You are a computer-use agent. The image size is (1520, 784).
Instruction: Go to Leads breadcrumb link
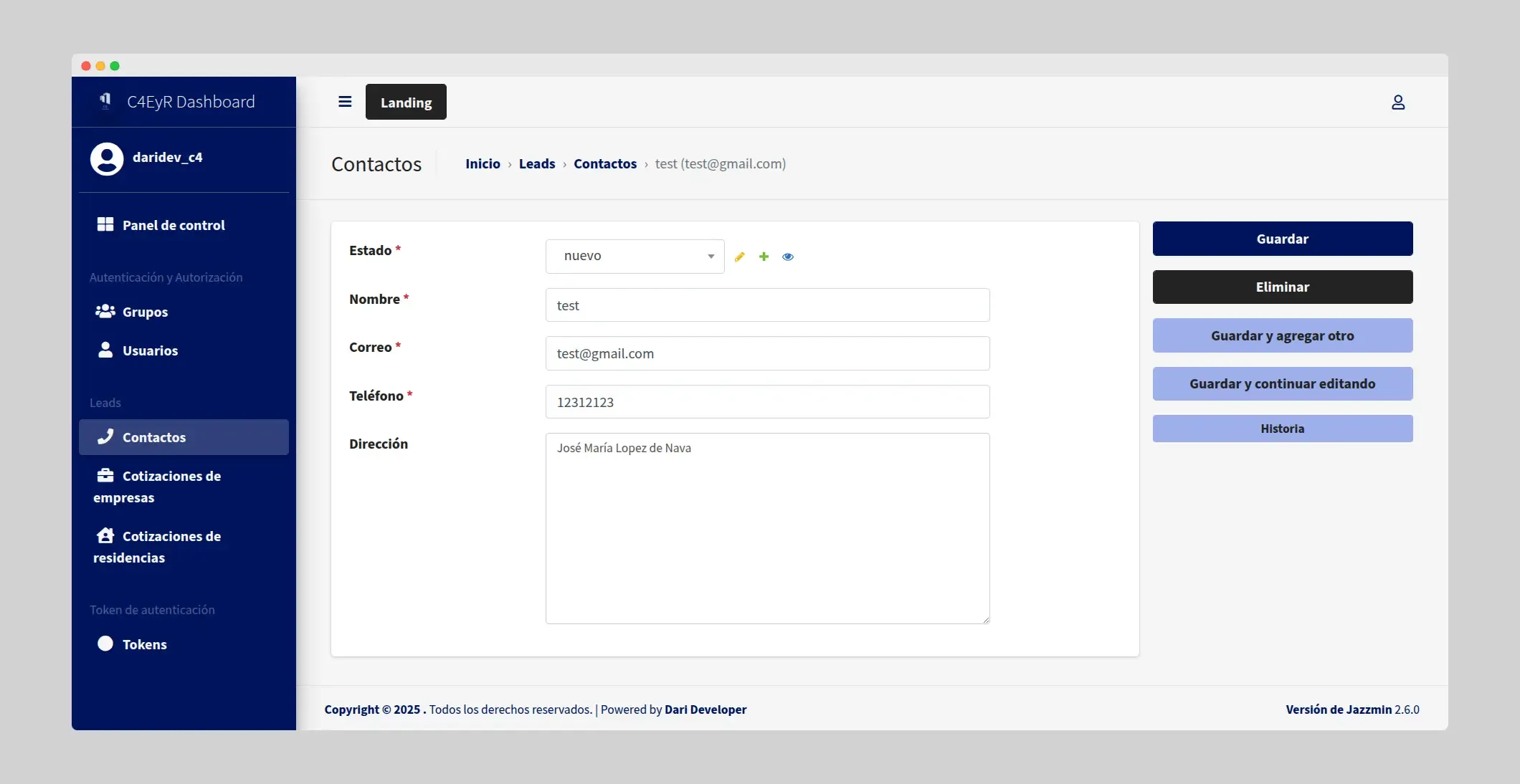tap(536, 163)
